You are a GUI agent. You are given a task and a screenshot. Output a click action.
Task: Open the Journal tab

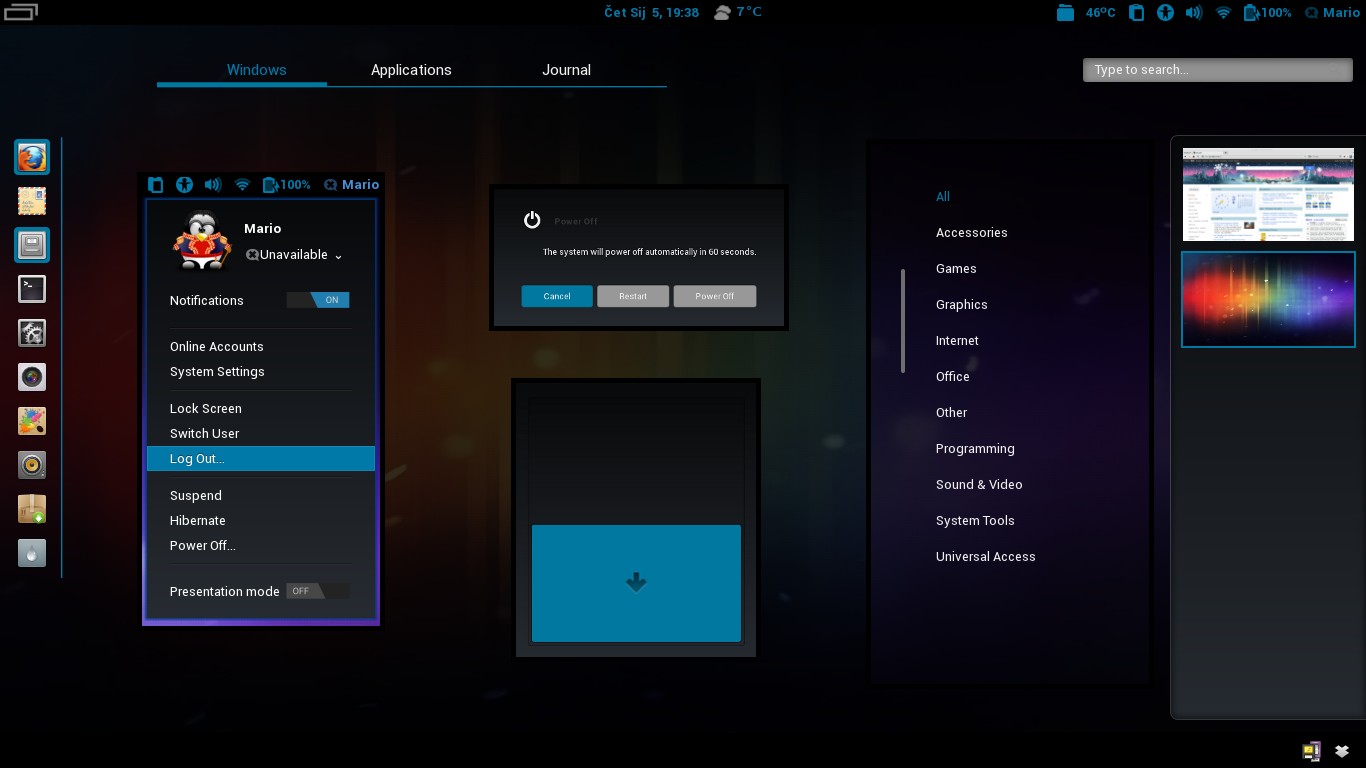pyautogui.click(x=566, y=69)
